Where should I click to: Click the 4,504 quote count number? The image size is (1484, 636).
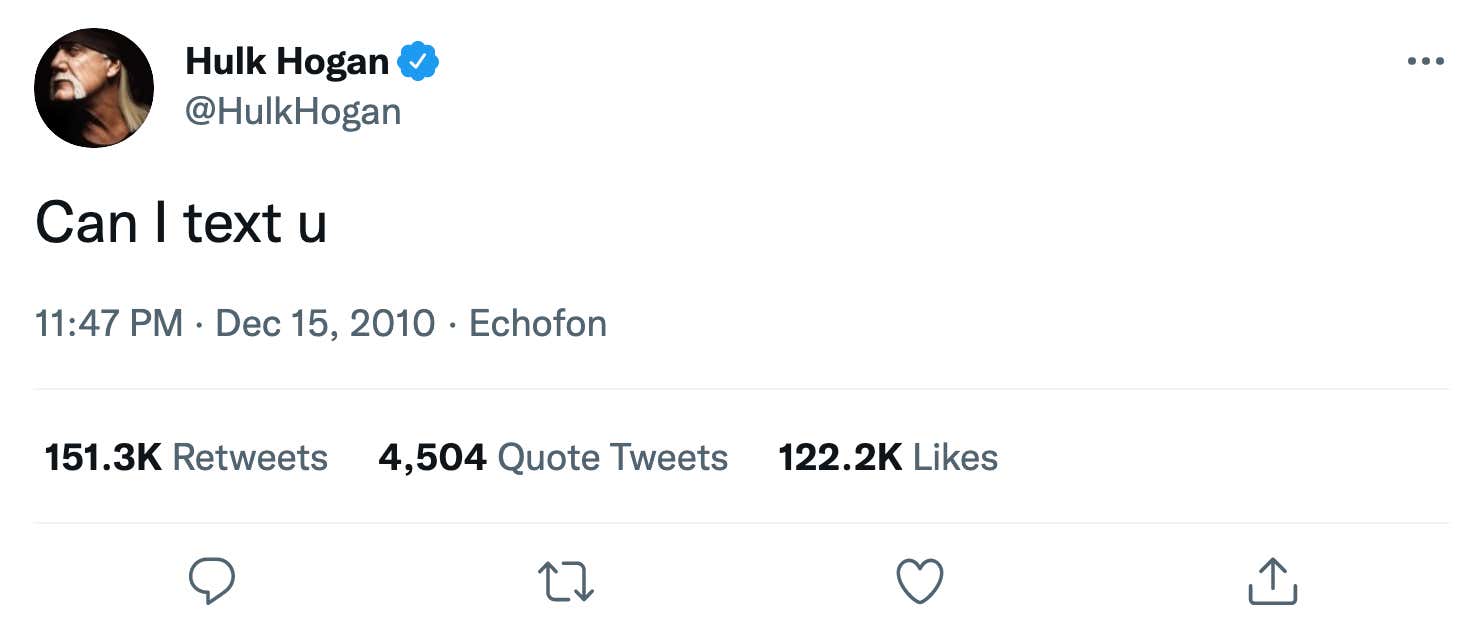432,457
